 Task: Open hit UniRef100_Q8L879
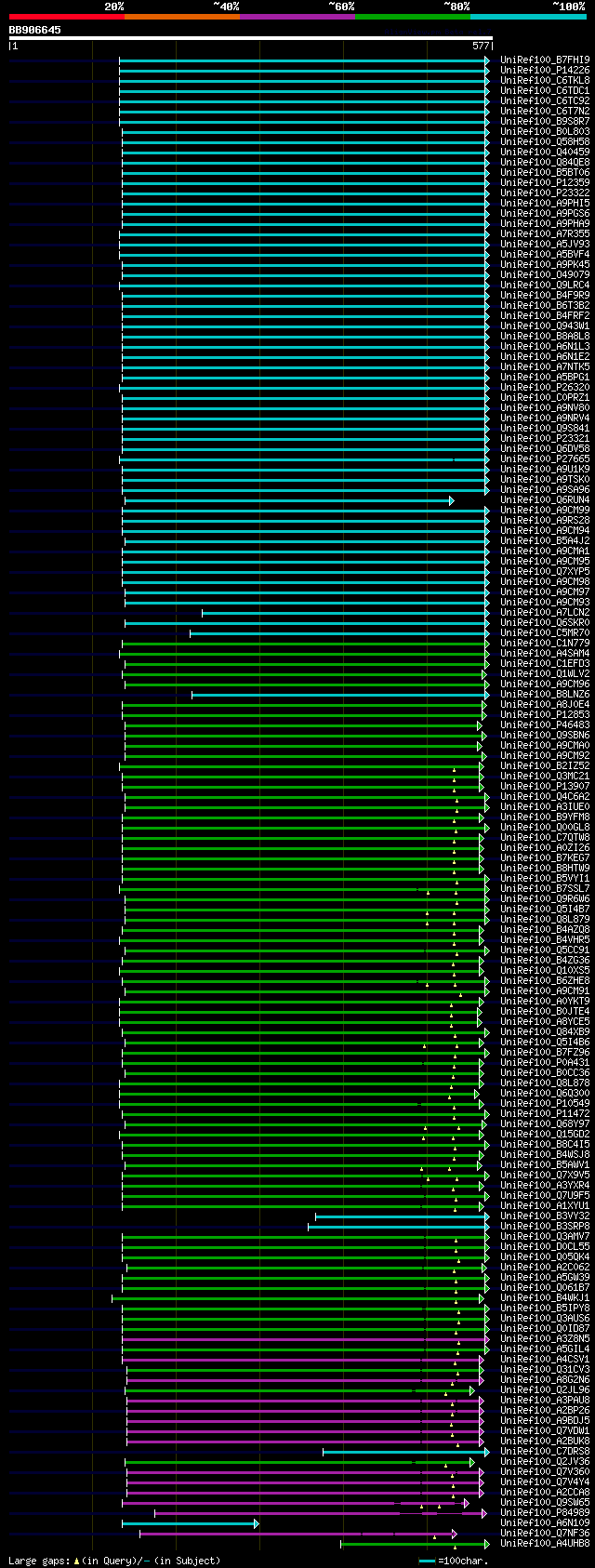[x=545, y=919]
